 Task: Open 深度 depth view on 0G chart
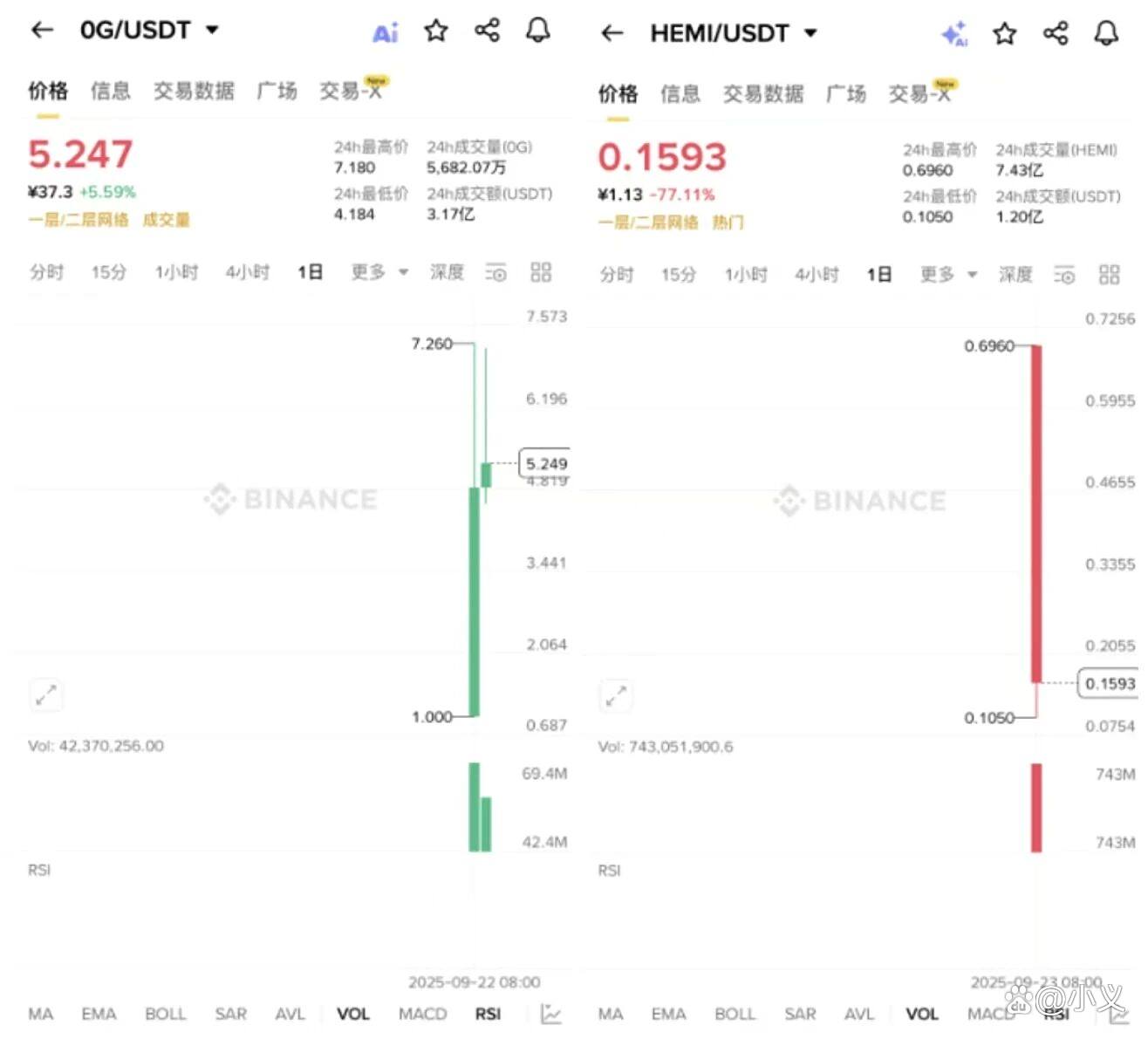pos(447,272)
